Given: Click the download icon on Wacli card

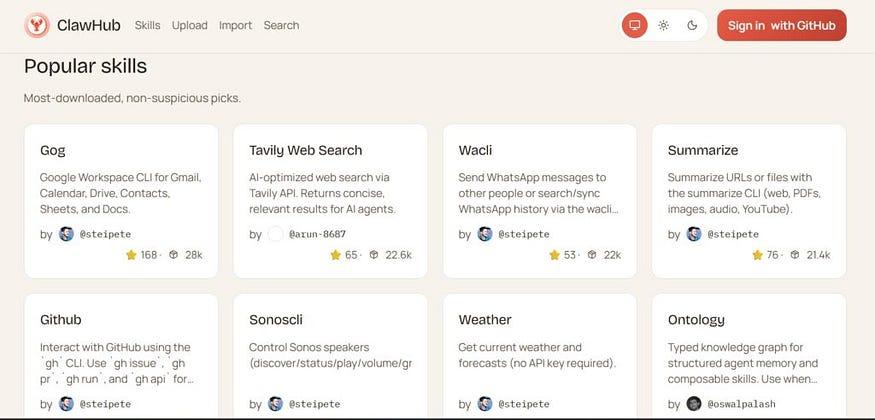Looking at the screenshot, I should (592, 255).
